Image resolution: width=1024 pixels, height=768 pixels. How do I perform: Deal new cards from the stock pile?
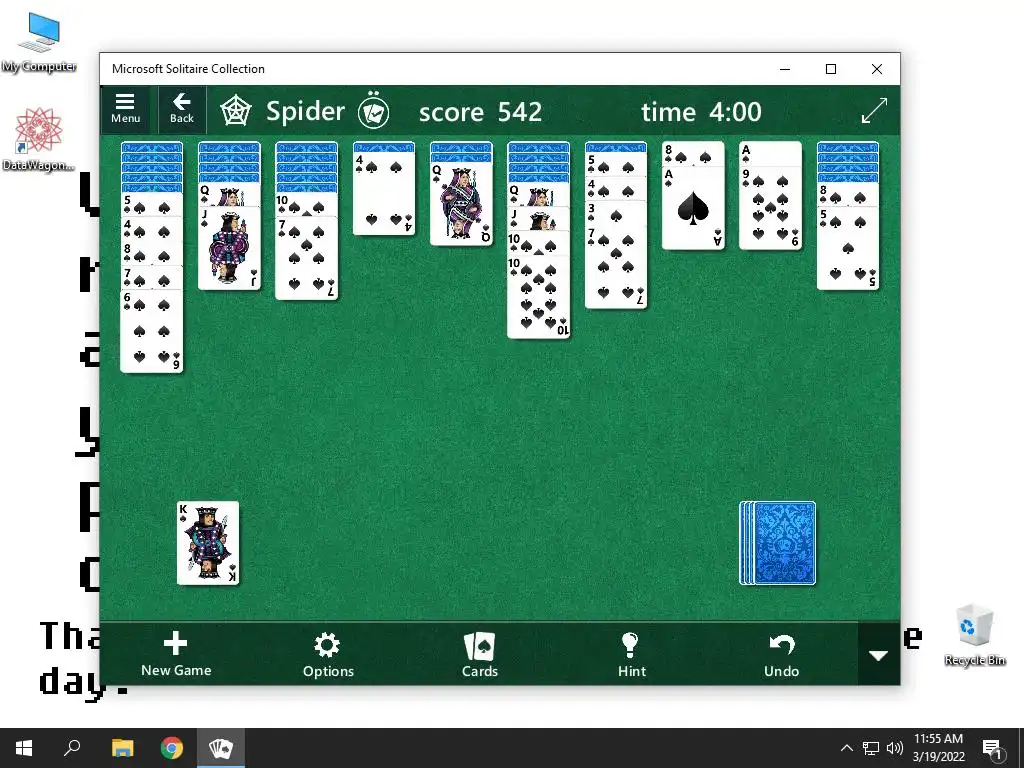click(x=778, y=543)
